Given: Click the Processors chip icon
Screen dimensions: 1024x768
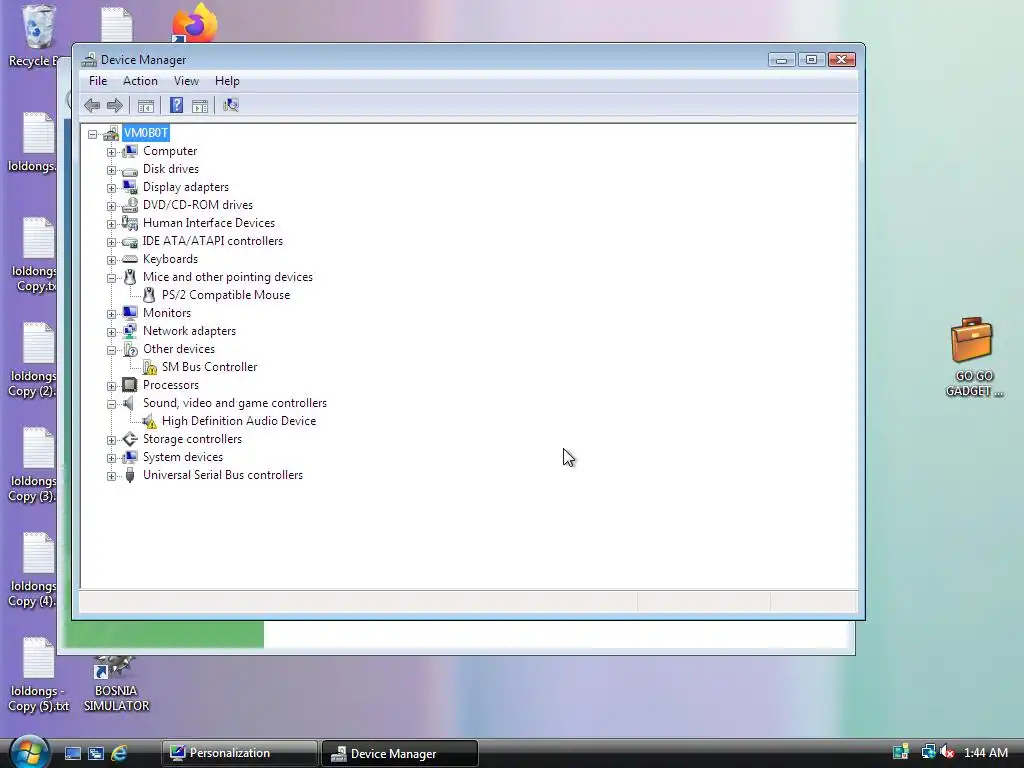Looking at the screenshot, I should point(130,385).
